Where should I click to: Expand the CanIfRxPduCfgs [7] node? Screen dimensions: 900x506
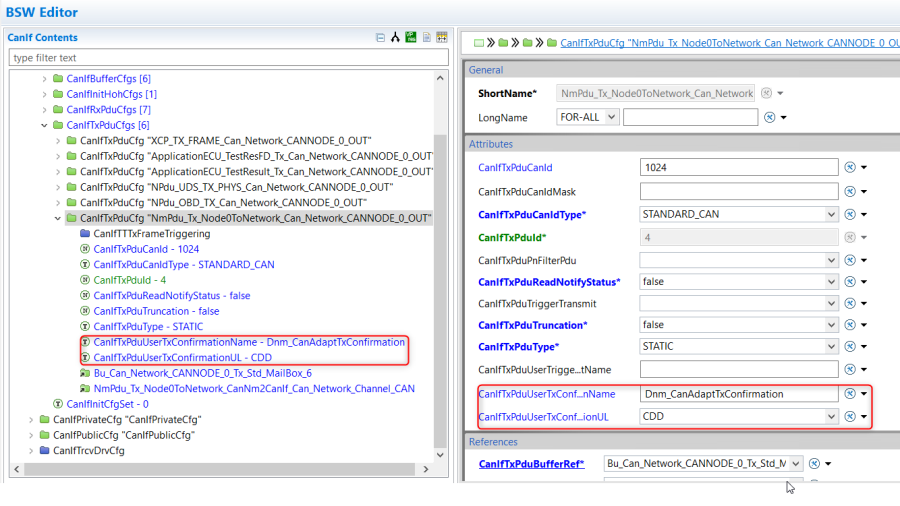[44, 110]
